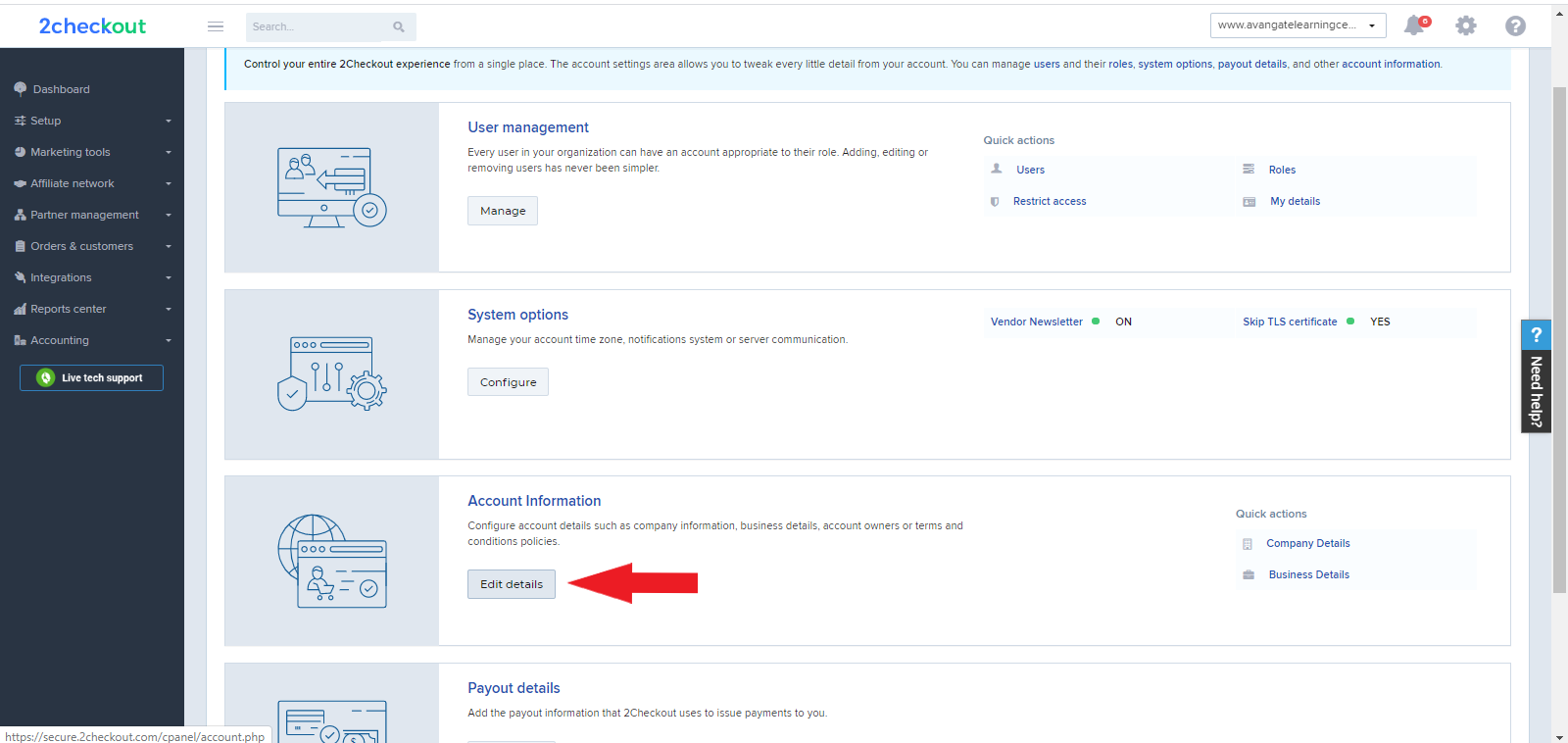Open the Roles quick action link
This screenshot has width=1568, height=743.
coord(1282,170)
